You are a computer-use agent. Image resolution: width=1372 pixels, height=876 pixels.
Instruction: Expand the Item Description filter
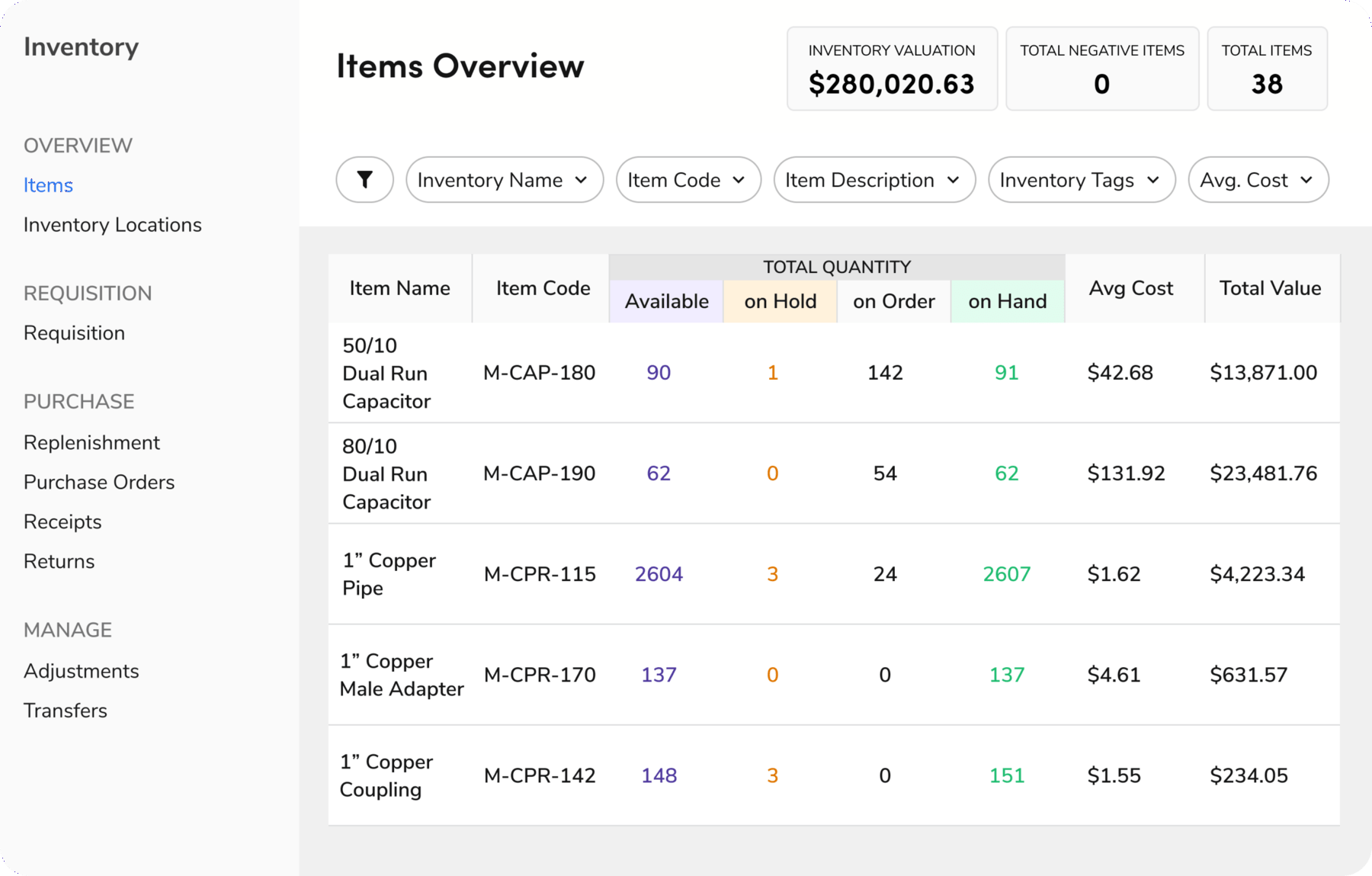click(x=874, y=180)
